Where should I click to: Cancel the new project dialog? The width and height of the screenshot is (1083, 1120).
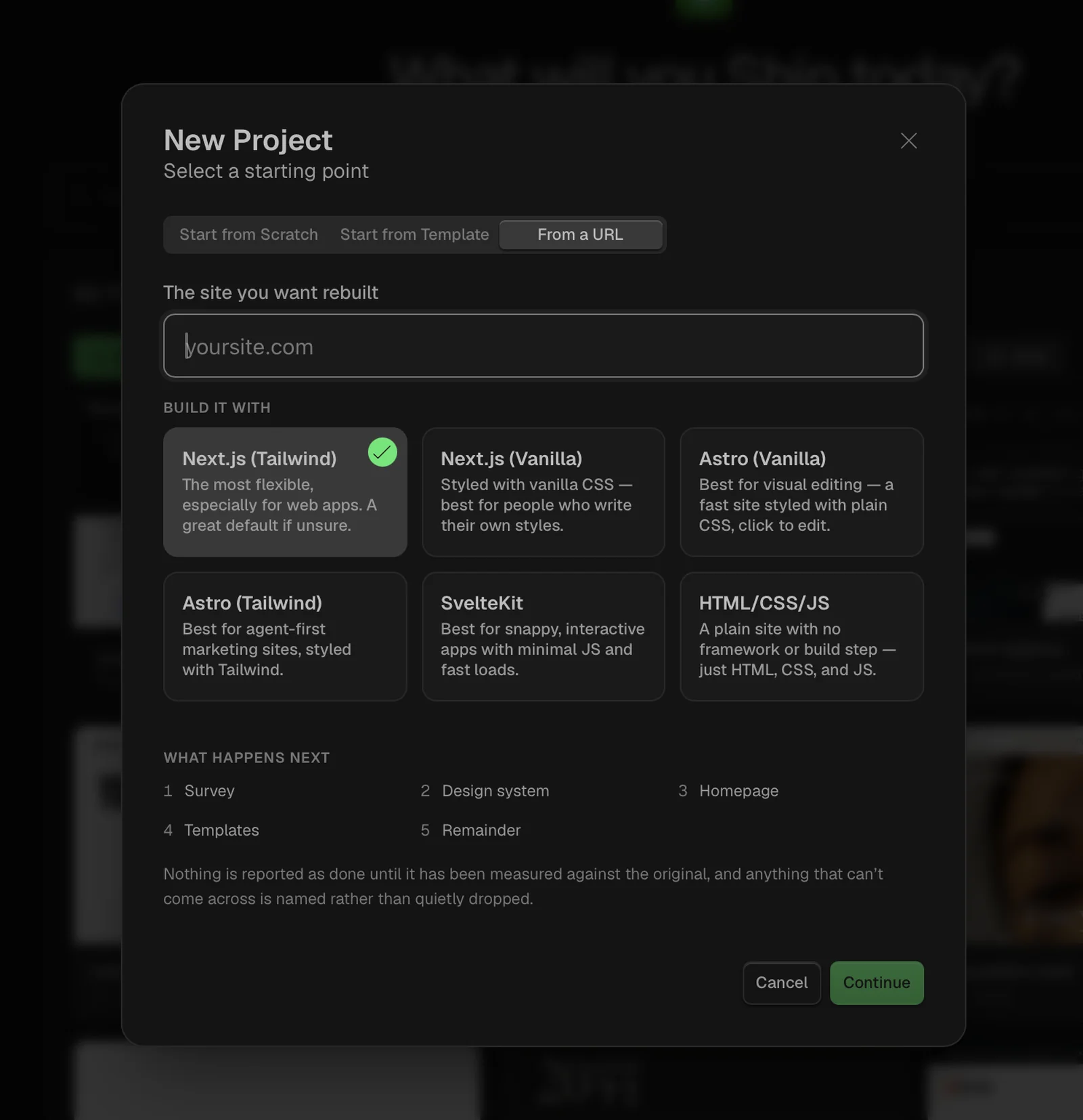pyautogui.click(x=781, y=983)
